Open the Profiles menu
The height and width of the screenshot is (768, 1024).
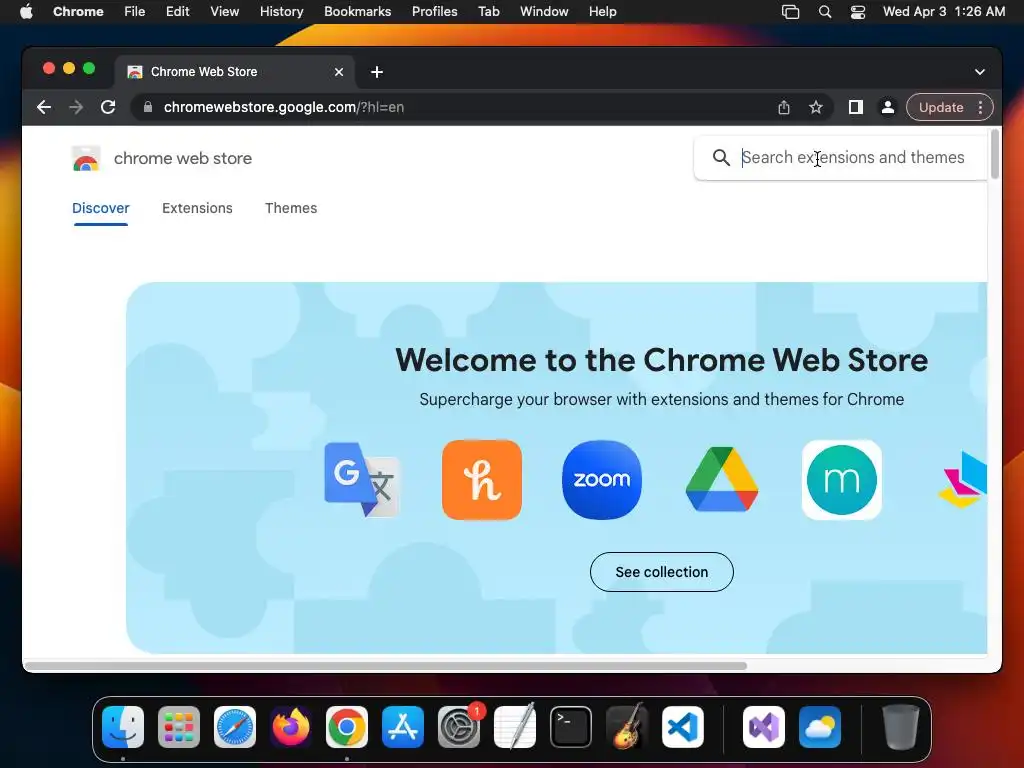tap(434, 12)
